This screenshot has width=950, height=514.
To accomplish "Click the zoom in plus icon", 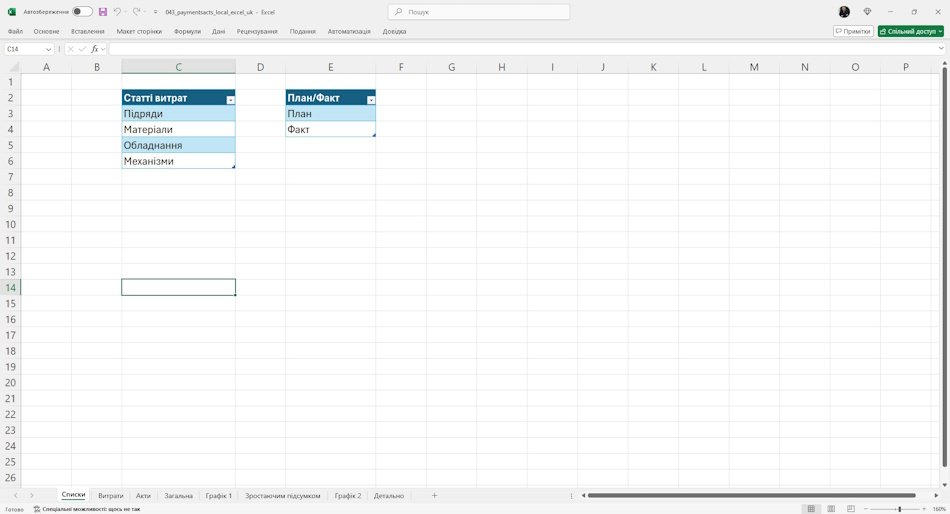I will pyautogui.click(x=923, y=509).
